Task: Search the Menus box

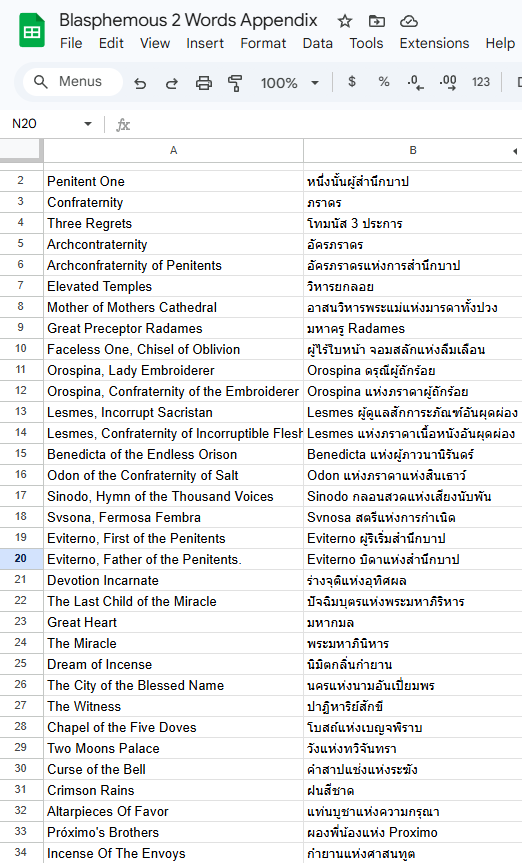Action: tap(73, 82)
